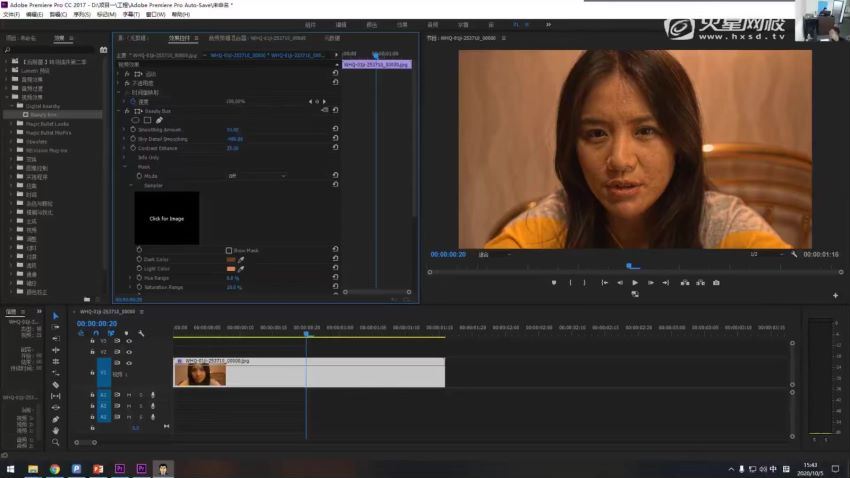850x478 pixels.
Task: Click the Light Color swatch
Action: point(231,269)
